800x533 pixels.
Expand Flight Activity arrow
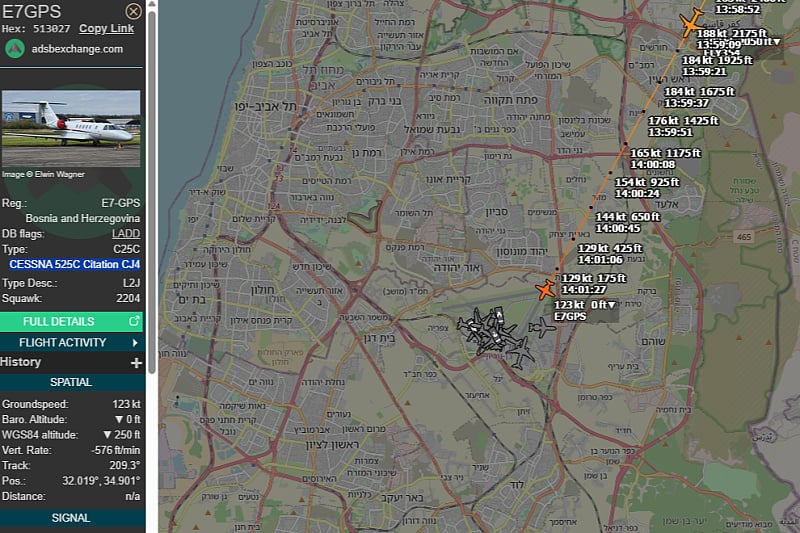(135, 343)
